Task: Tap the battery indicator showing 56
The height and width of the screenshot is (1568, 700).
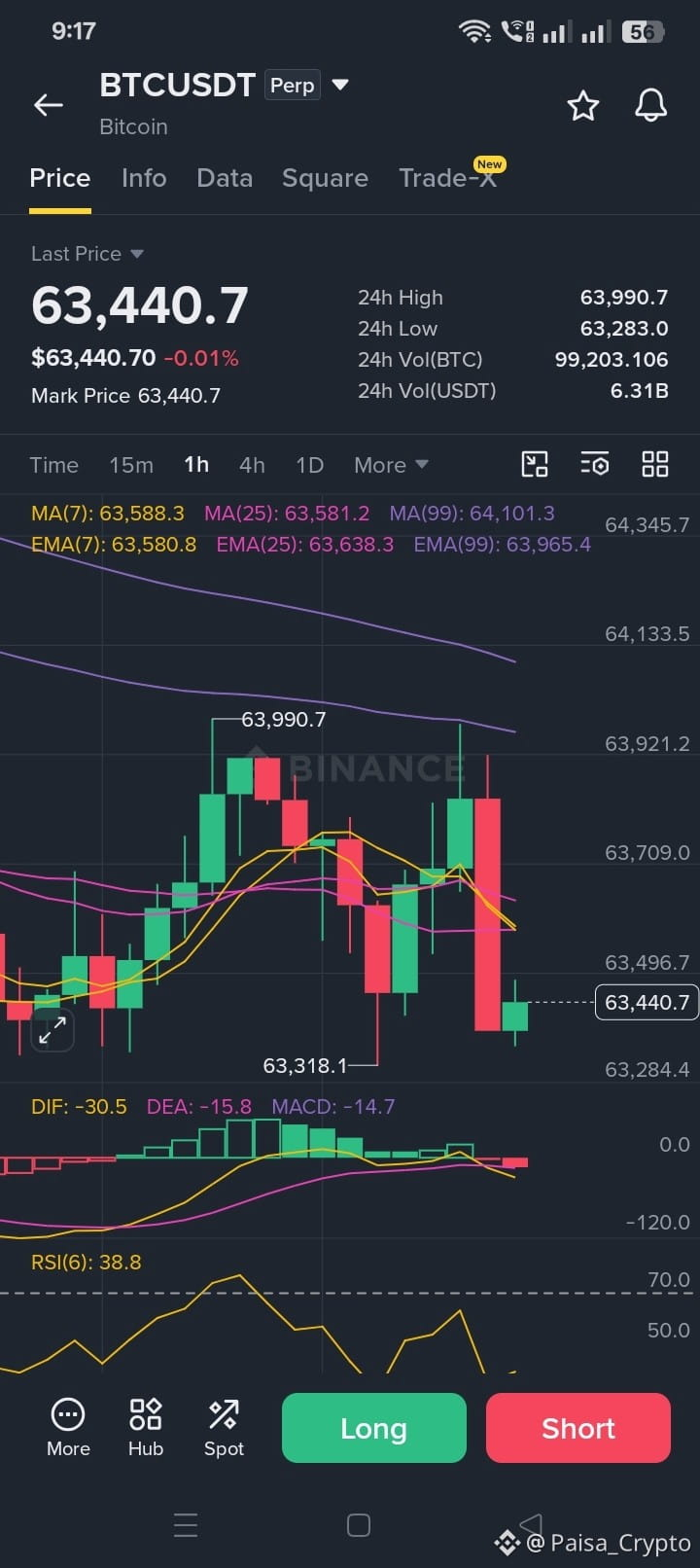Action: tap(642, 31)
